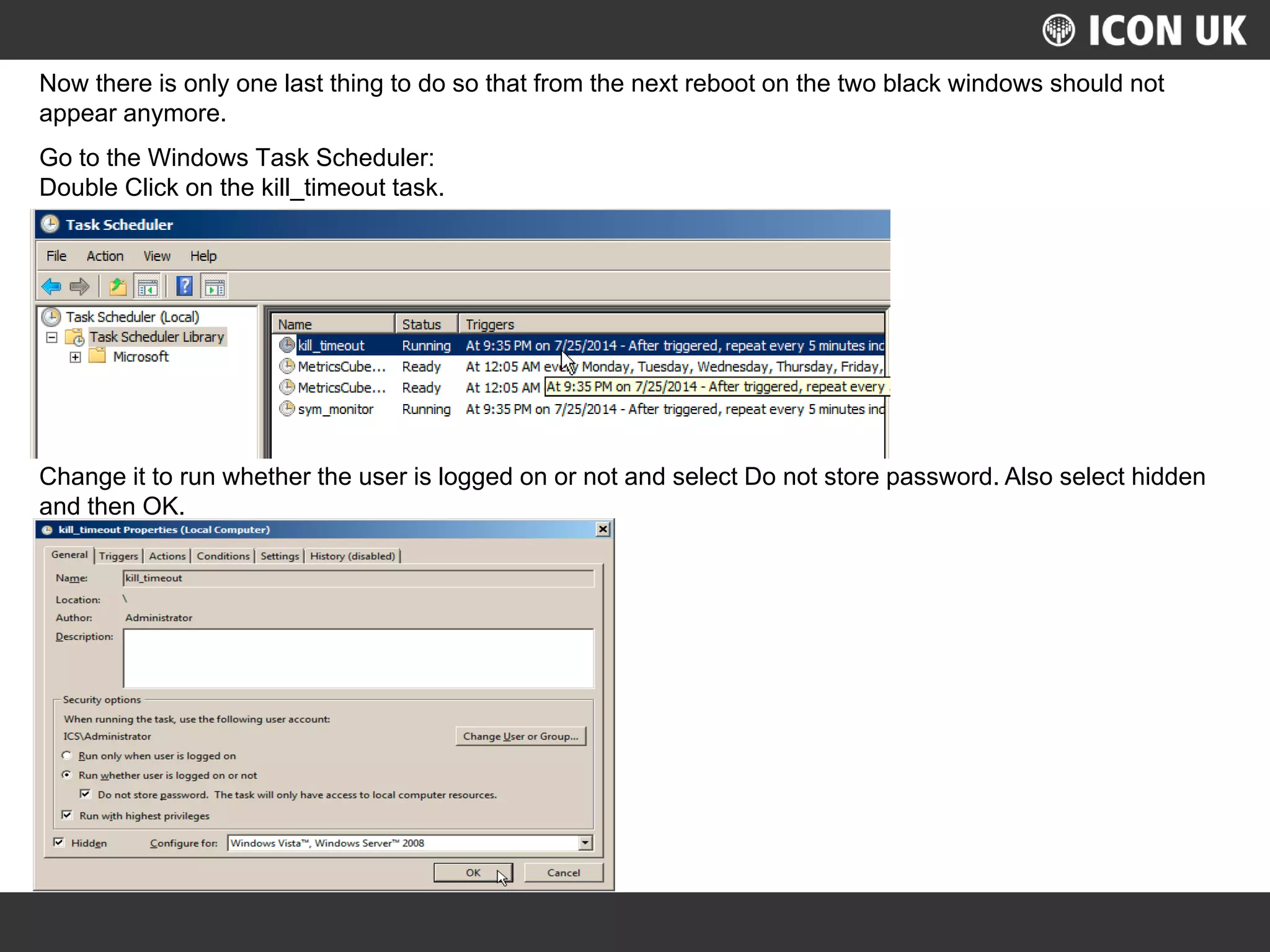Click the blue Back arrow toolbar icon
This screenshot has width=1270, height=952.
51,287
